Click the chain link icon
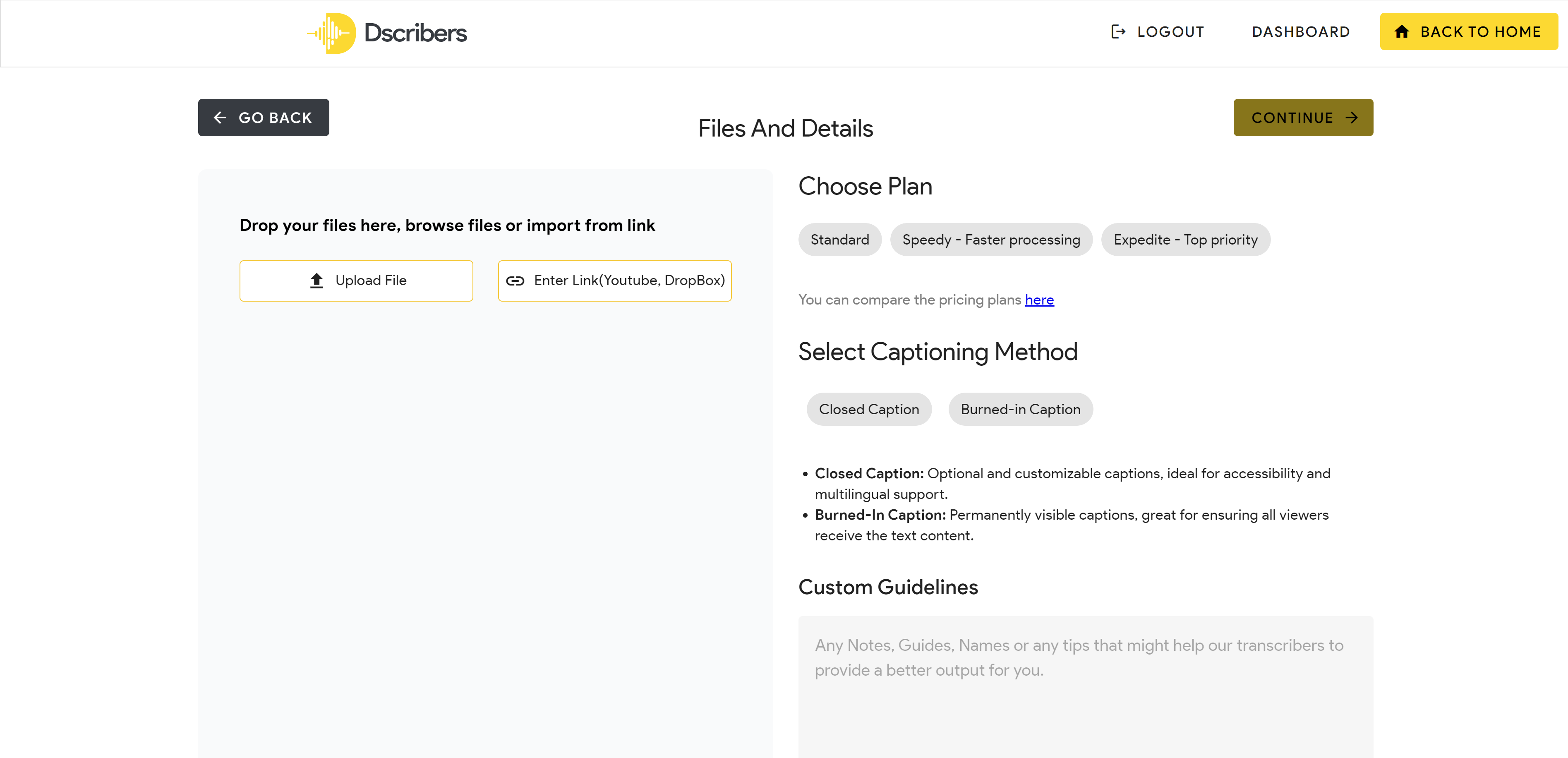 pyautogui.click(x=515, y=281)
